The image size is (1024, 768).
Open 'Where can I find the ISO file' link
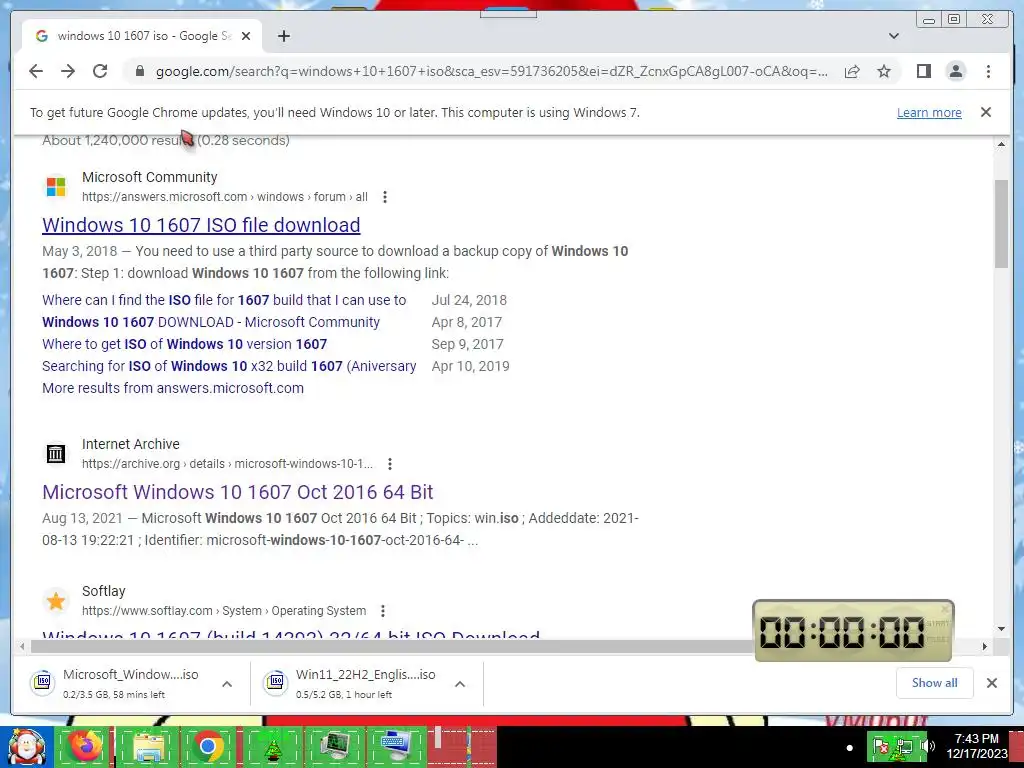click(224, 300)
